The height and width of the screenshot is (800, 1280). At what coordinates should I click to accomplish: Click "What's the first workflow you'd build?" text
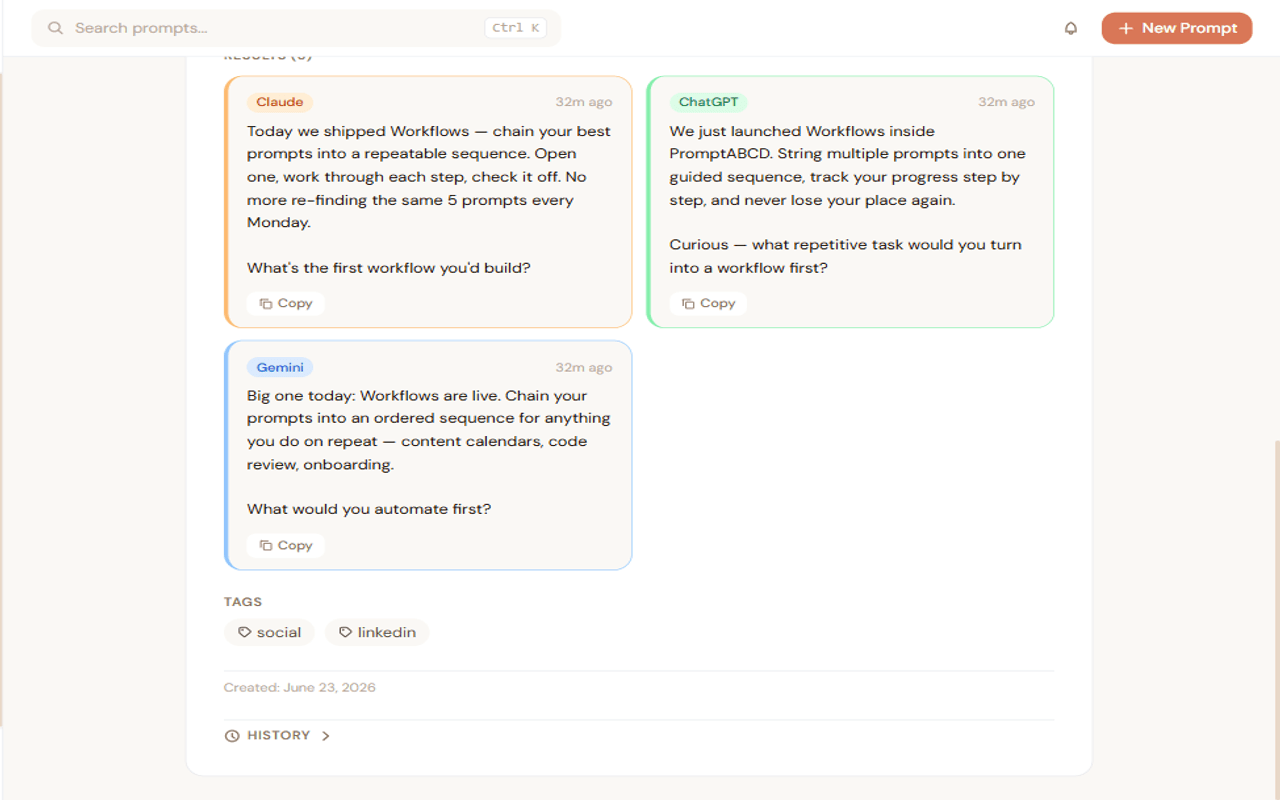click(x=389, y=268)
